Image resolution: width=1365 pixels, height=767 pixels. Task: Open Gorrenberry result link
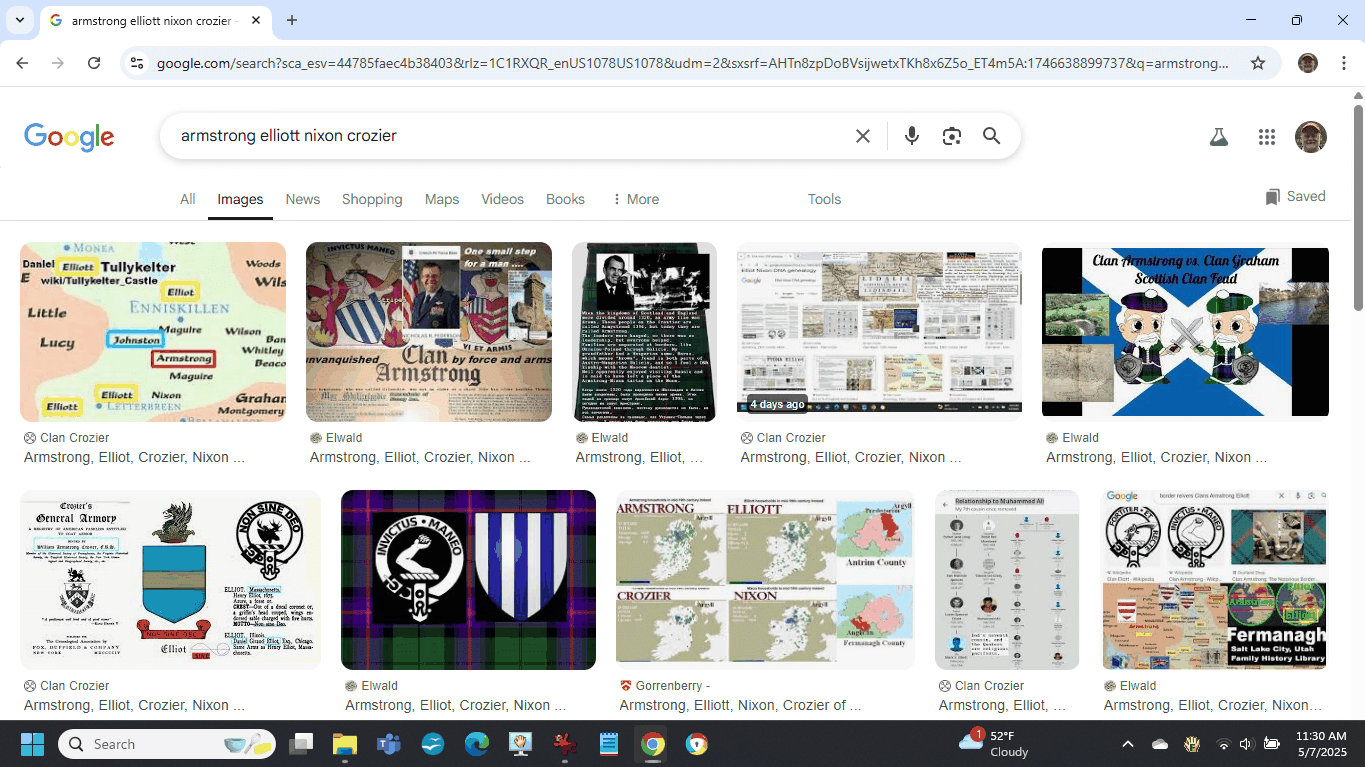coord(740,705)
